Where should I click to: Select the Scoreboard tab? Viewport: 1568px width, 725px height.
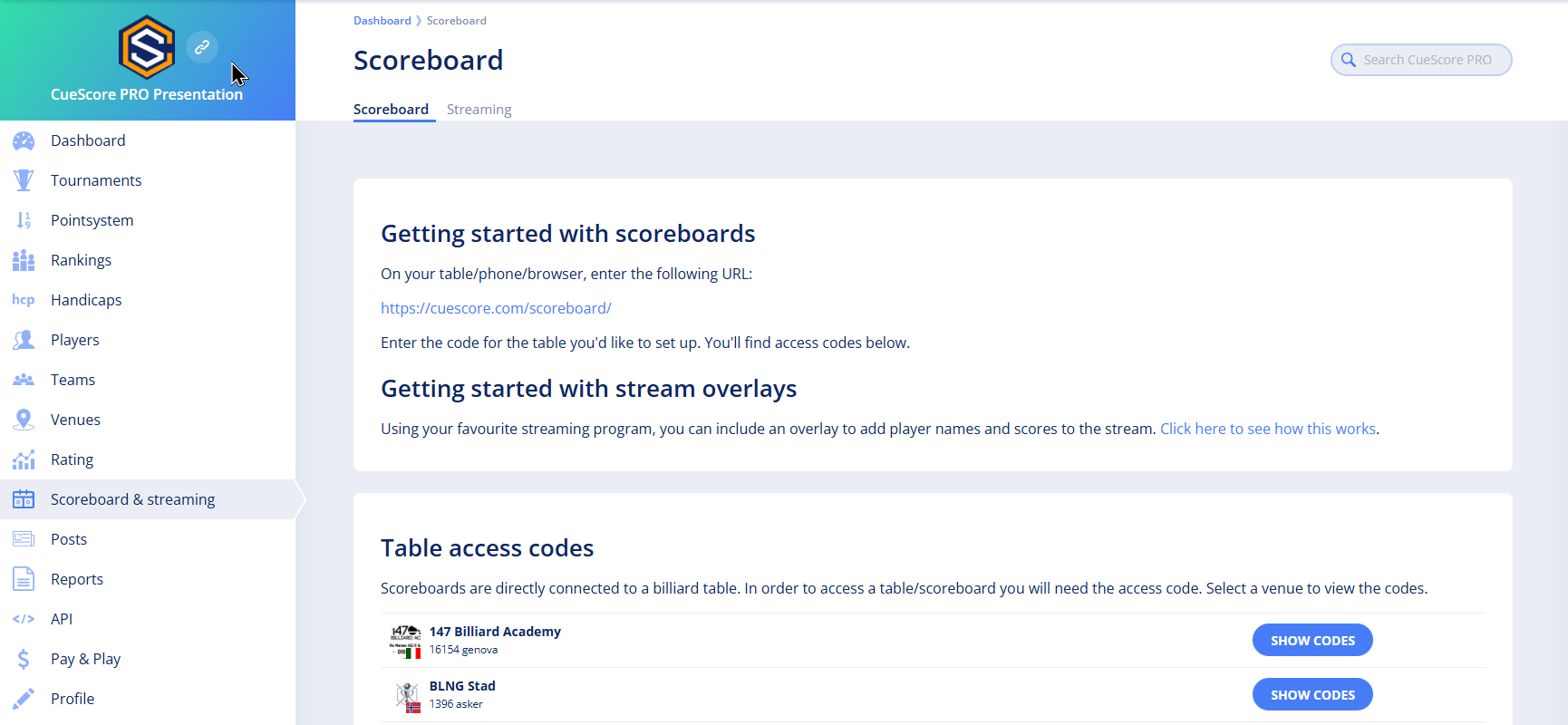(391, 109)
